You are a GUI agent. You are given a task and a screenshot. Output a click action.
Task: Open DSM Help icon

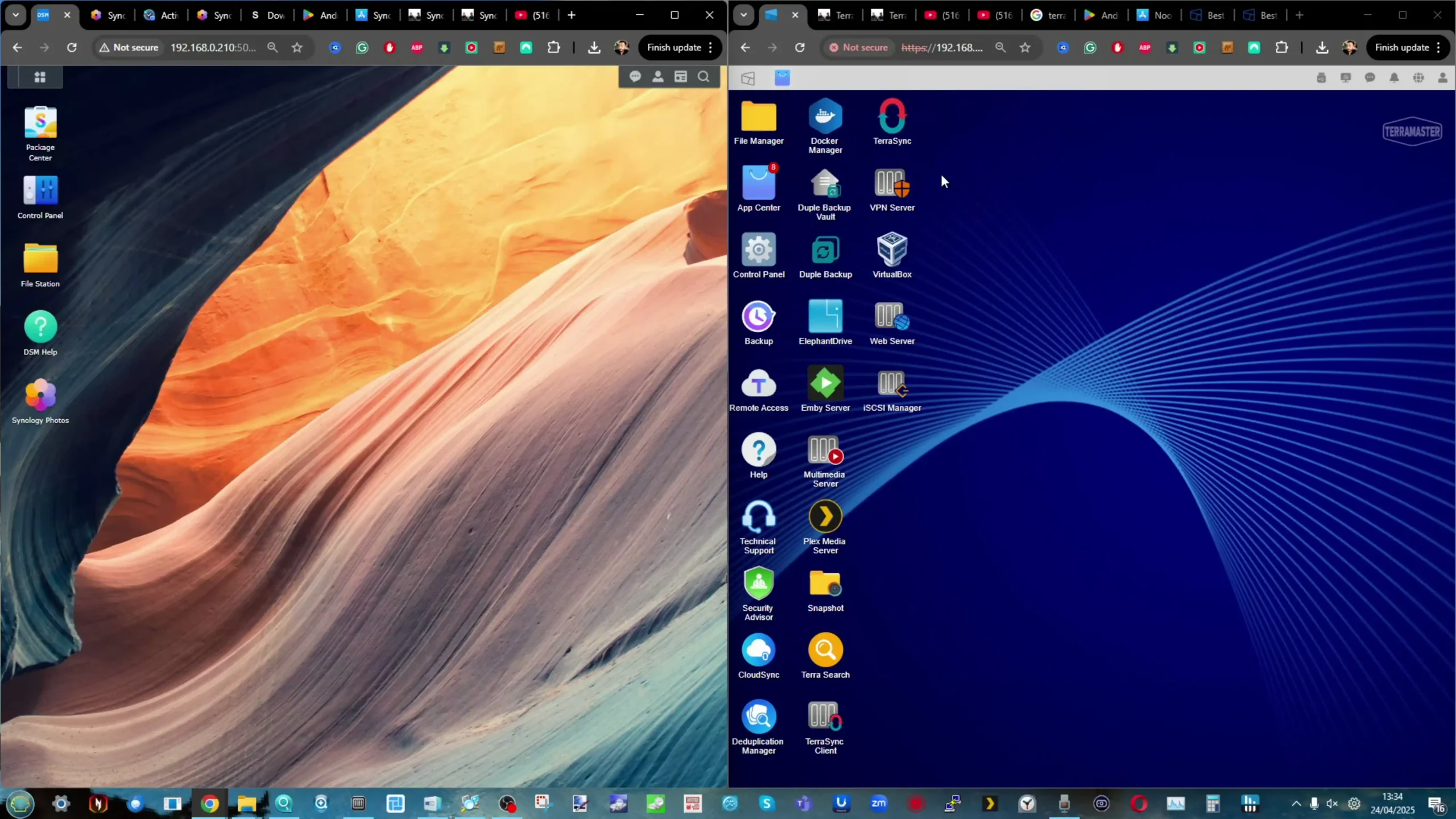(40, 333)
